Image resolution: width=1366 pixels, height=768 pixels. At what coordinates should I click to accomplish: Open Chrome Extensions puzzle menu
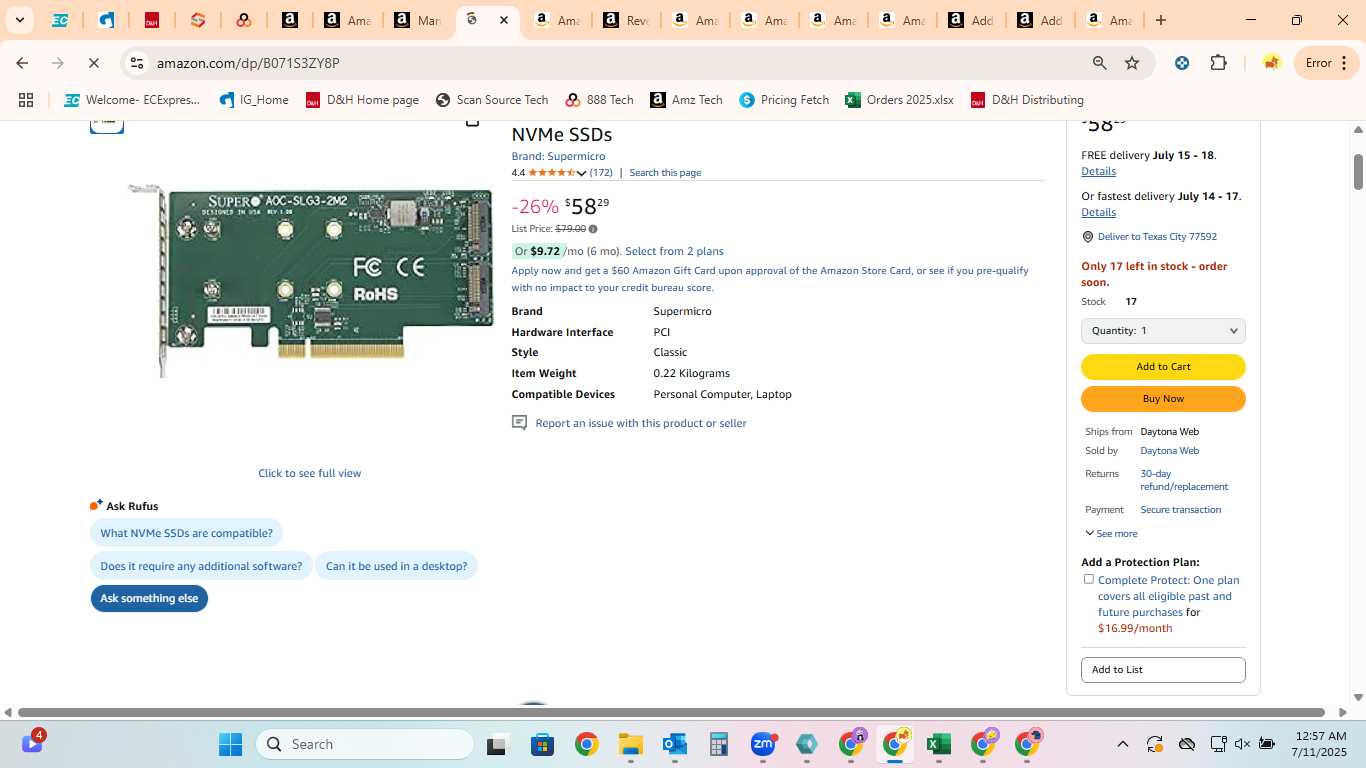(x=1218, y=63)
